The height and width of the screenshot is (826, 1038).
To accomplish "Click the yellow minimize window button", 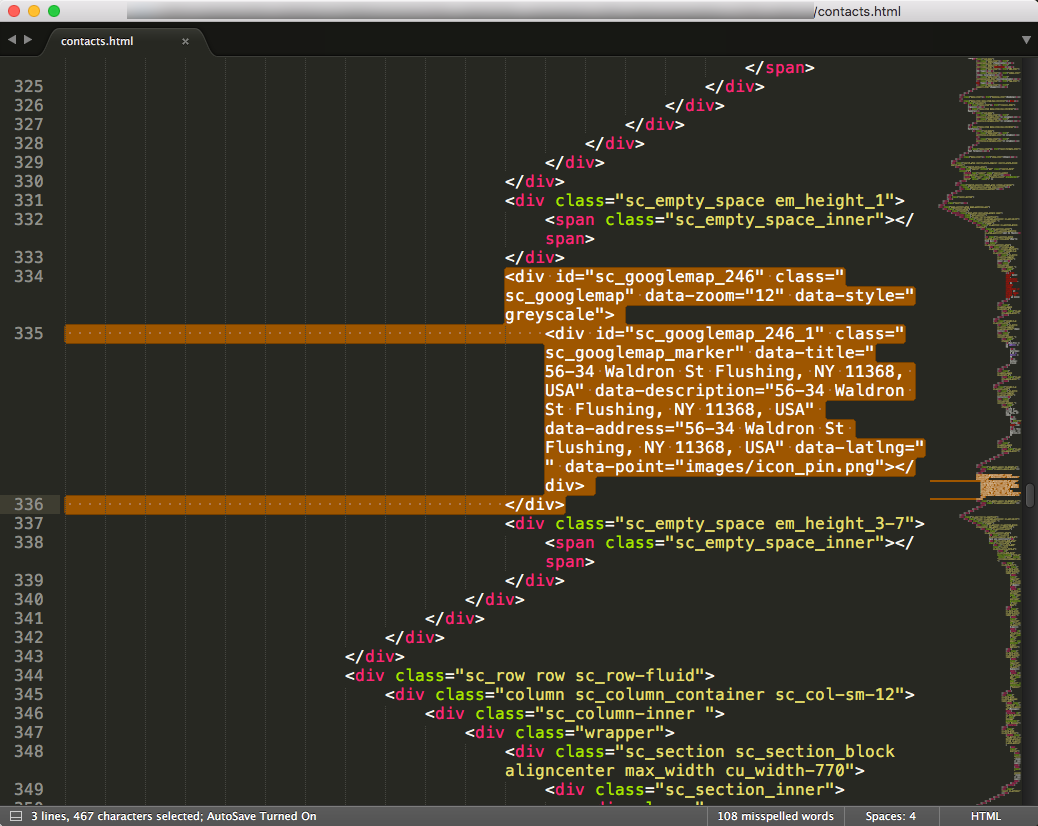I will [x=34, y=11].
